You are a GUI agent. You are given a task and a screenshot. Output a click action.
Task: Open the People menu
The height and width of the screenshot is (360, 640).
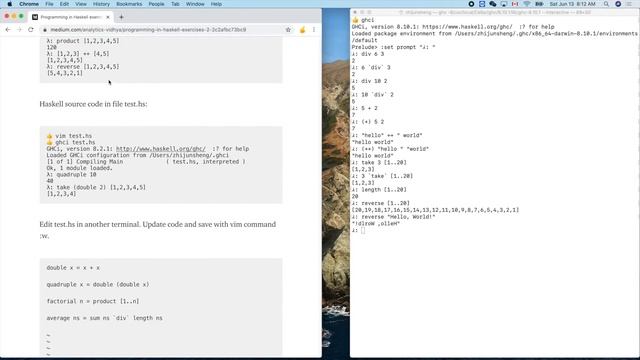pos(156,4)
